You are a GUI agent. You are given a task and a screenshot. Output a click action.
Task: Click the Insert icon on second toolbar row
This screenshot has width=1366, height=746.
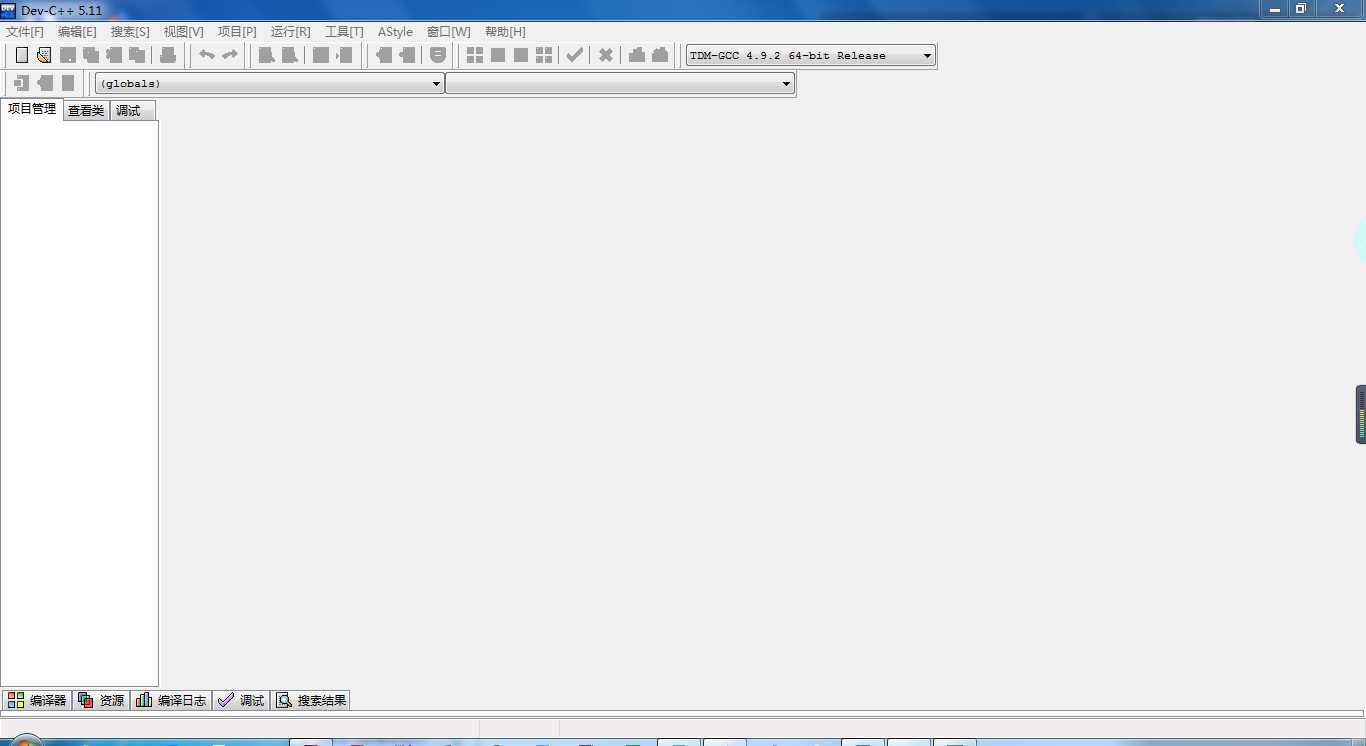click(x=21, y=83)
